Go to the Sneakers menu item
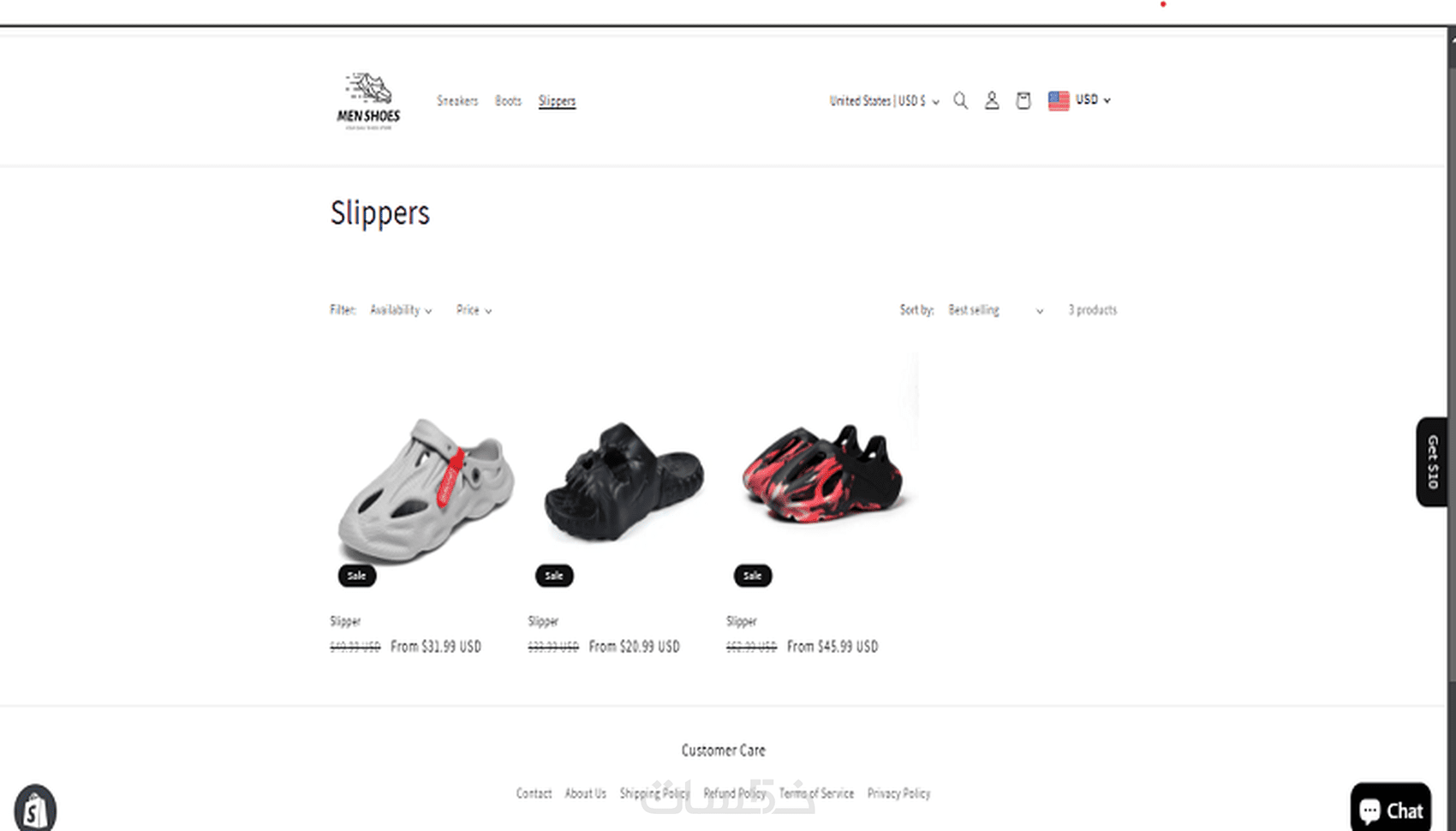Image resolution: width=1456 pixels, height=831 pixels. (x=457, y=101)
